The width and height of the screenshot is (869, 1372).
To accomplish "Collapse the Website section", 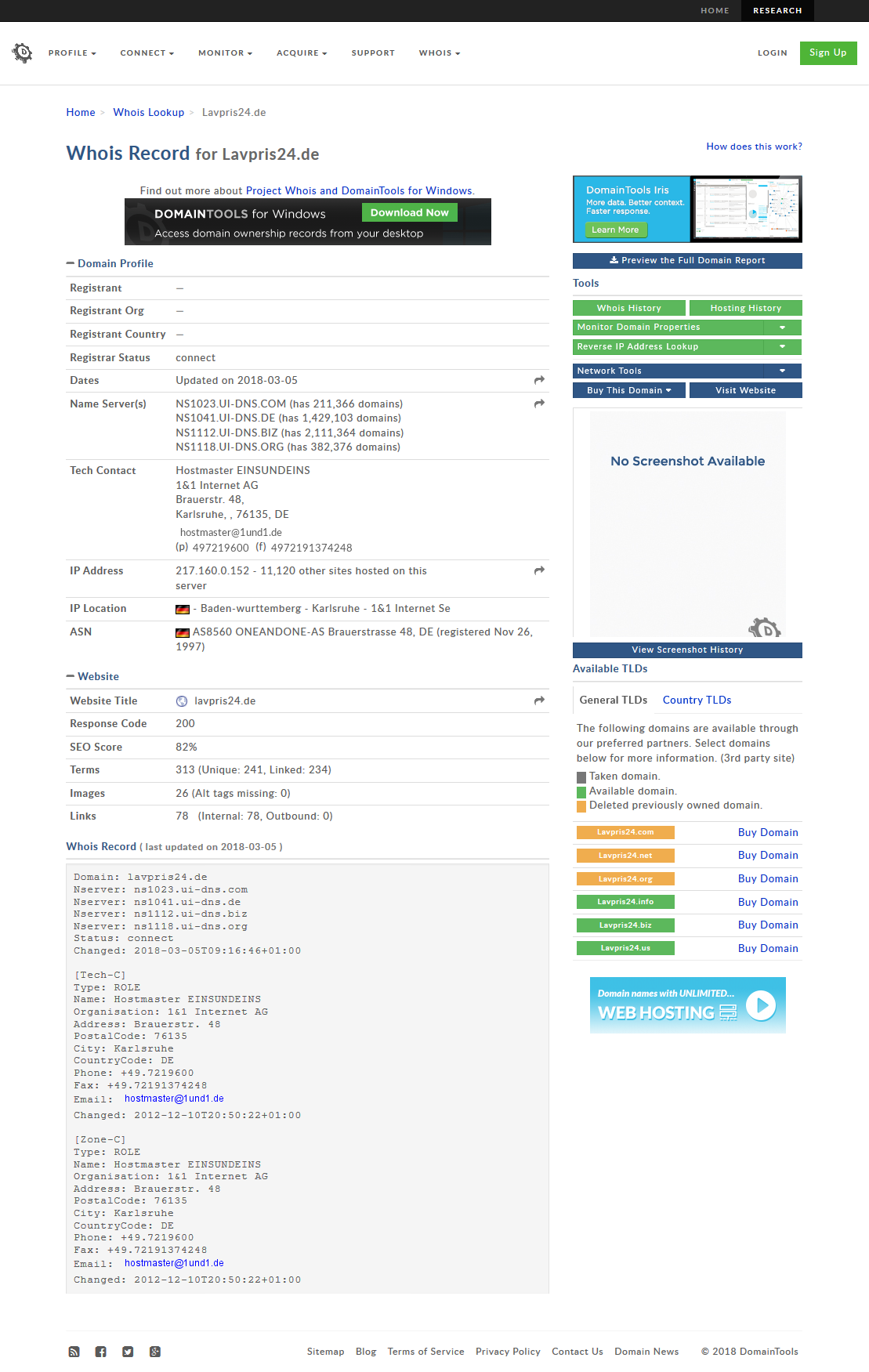I will click(x=92, y=677).
